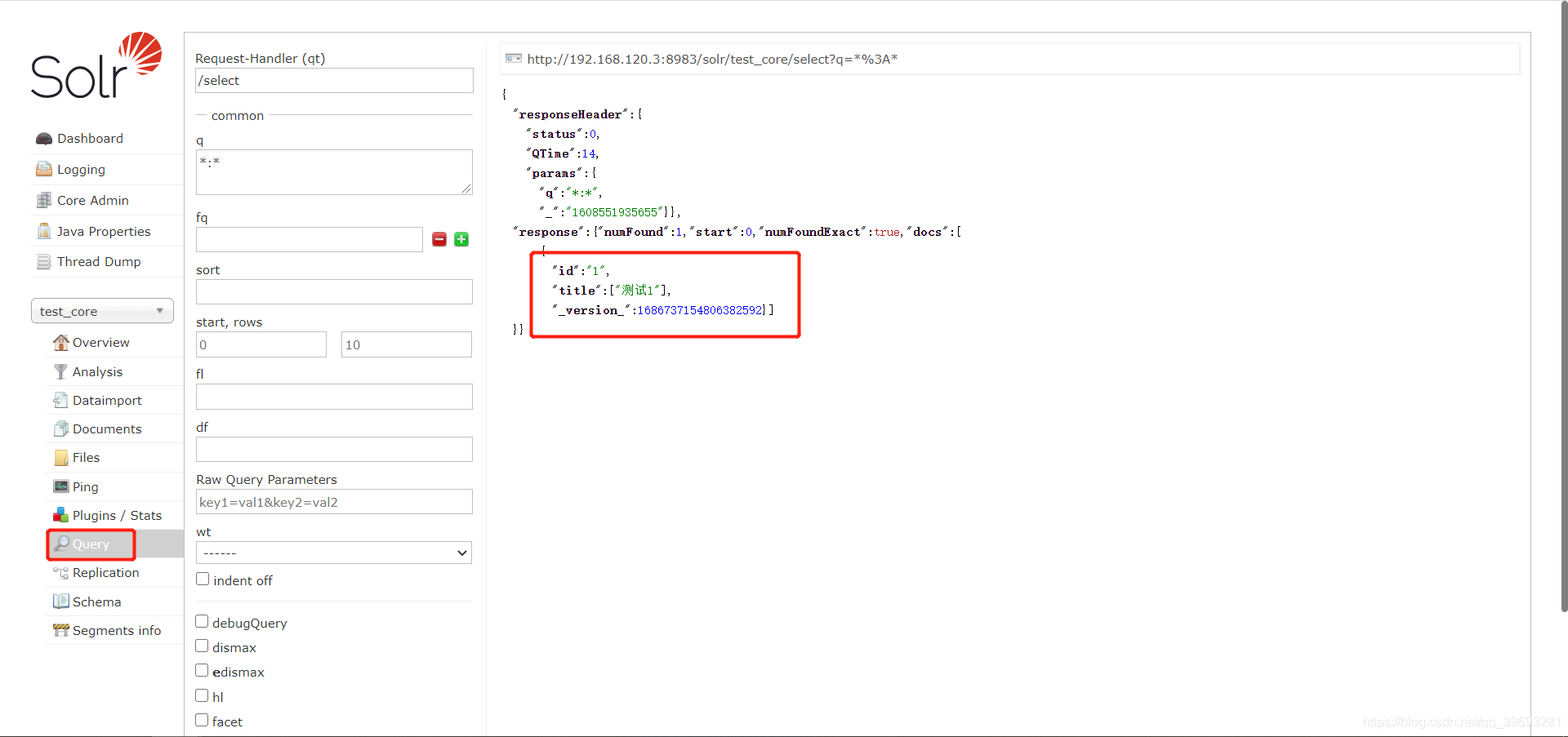
Task: Go to the Replication page
Action: point(105,573)
